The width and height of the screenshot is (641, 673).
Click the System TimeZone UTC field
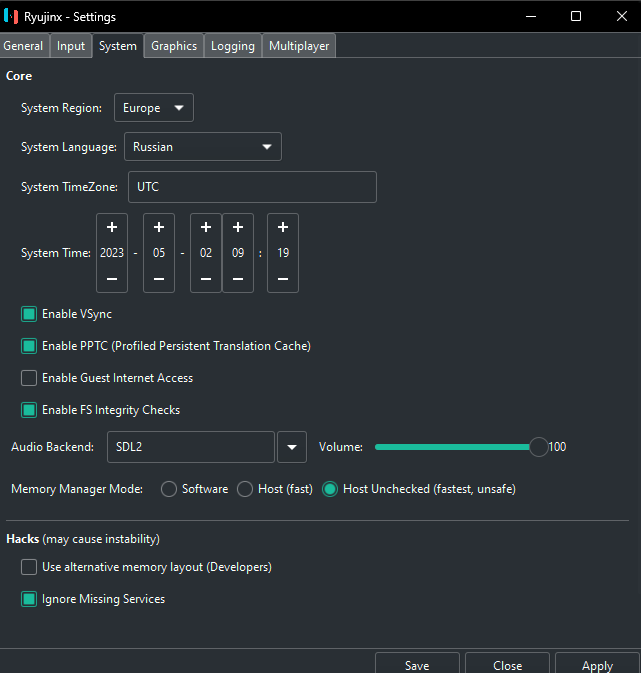coord(252,187)
